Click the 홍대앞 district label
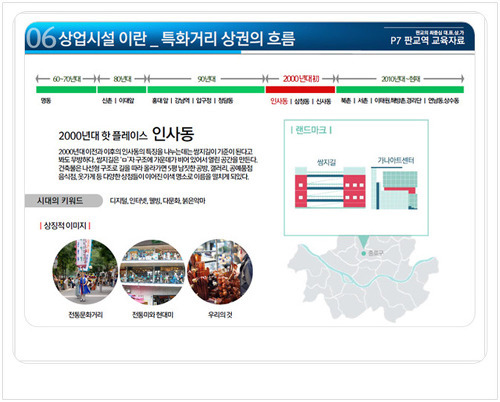Image resolution: width=500 pixels, height=402 pixels. click(160, 101)
